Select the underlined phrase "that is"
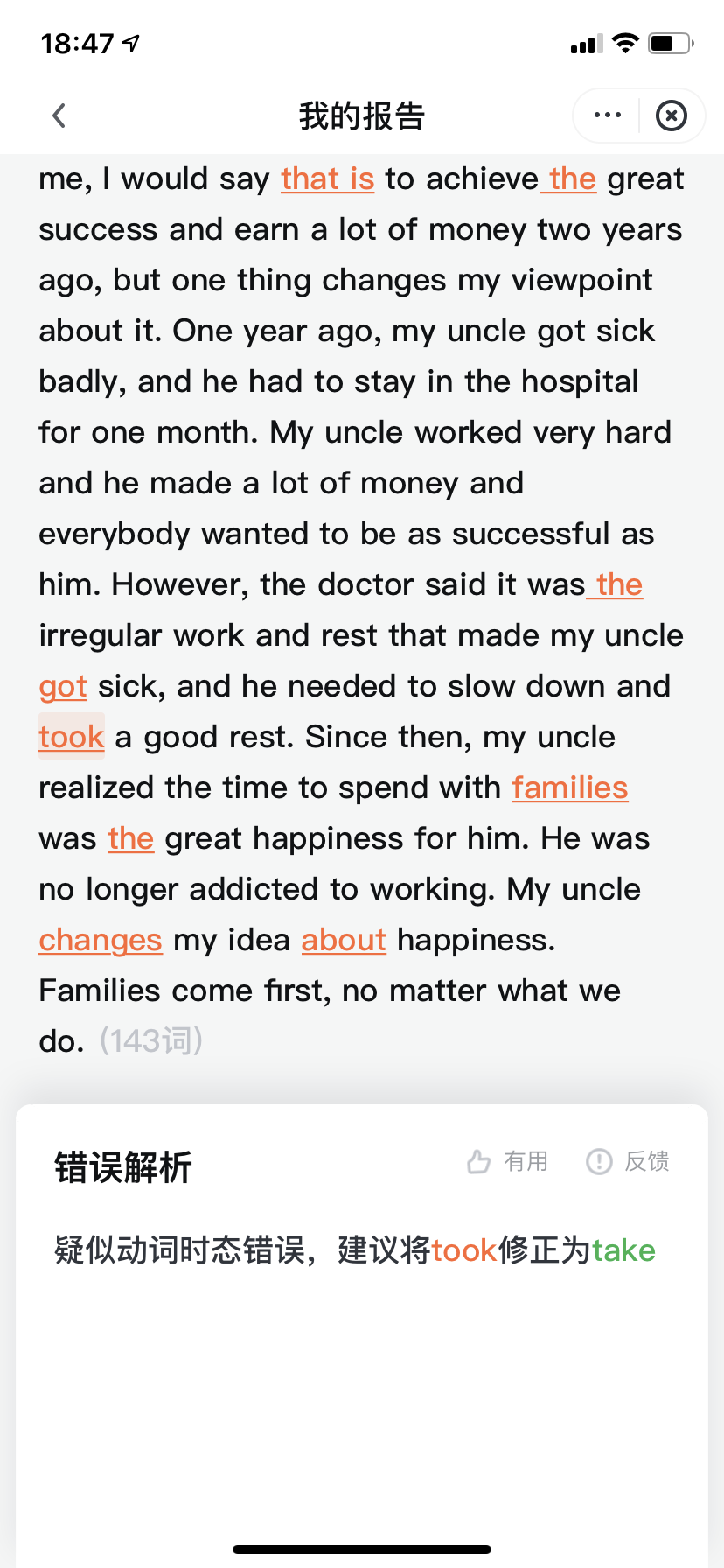Image resolution: width=724 pixels, height=1568 pixels. click(x=328, y=178)
